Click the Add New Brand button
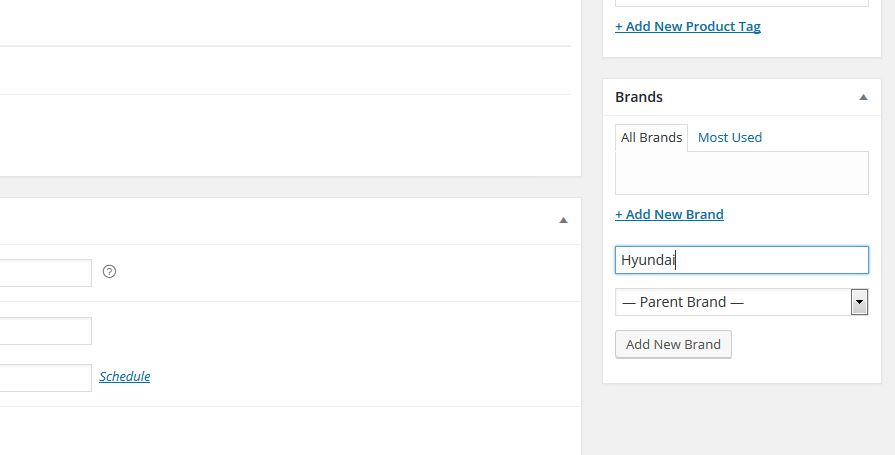The image size is (895, 455). point(673,344)
